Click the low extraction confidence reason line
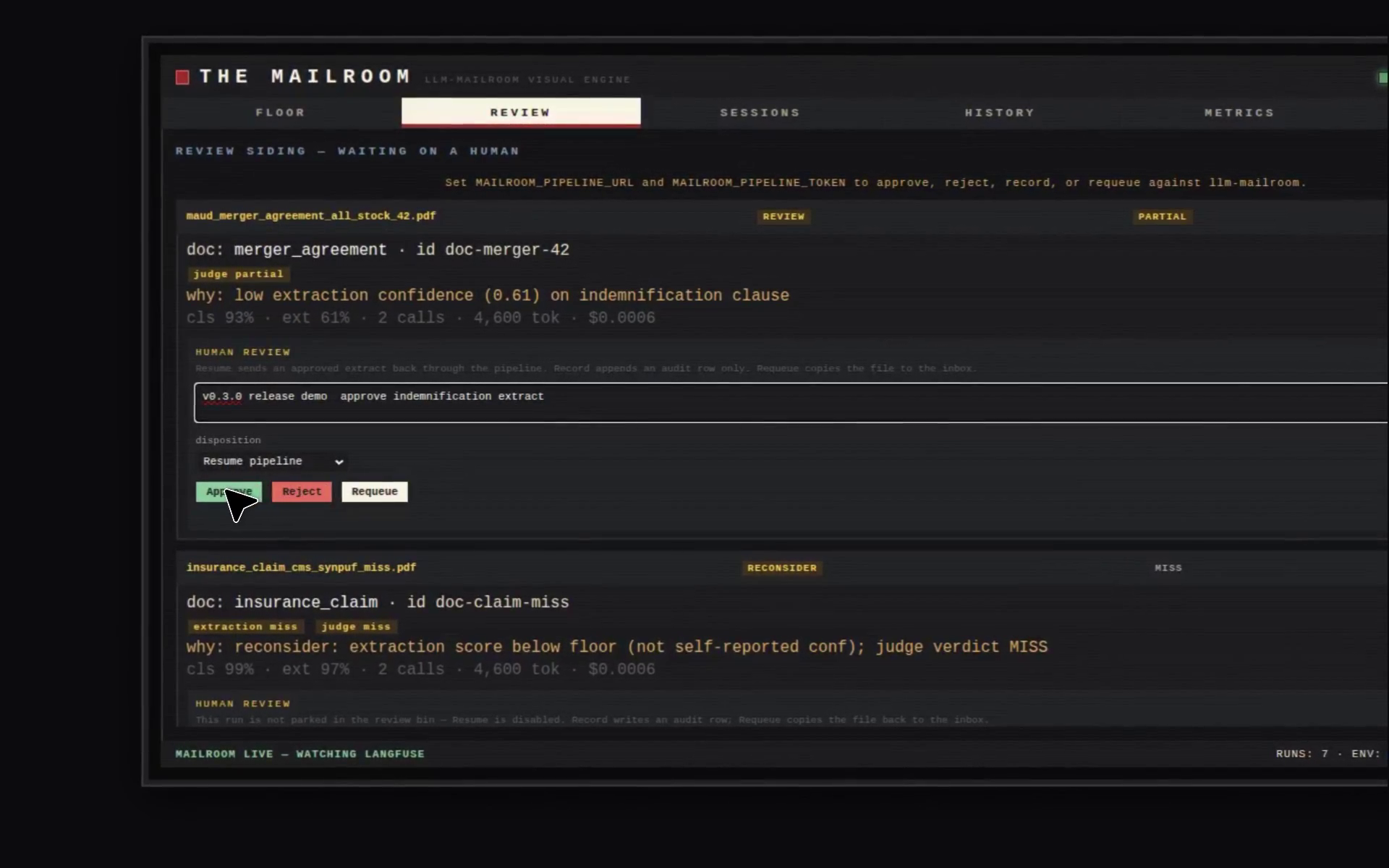Viewport: 1389px width, 868px height. point(488,295)
